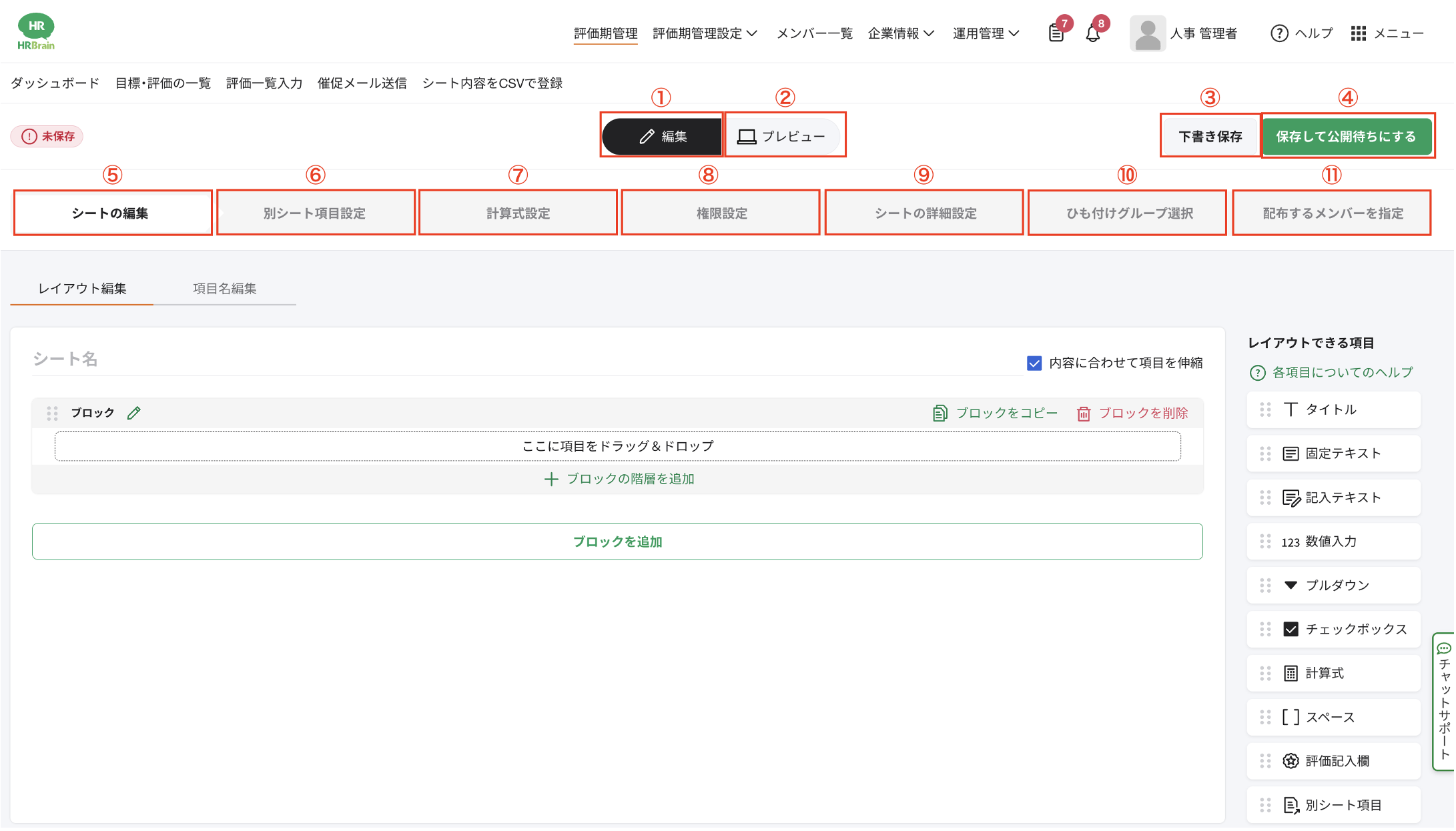Click the 下書き保存 button

tap(1209, 137)
